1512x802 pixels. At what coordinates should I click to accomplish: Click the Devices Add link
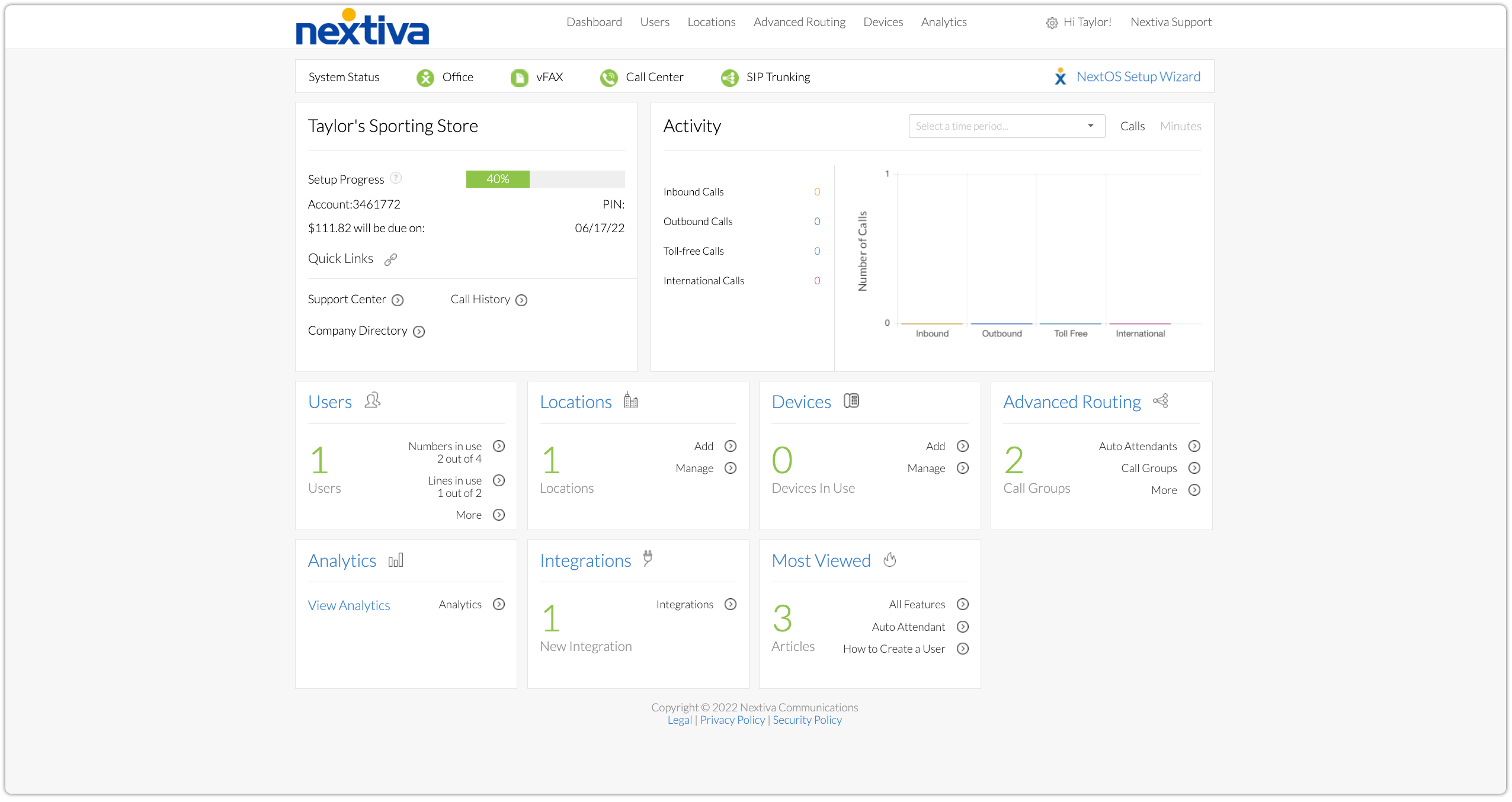(x=936, y=446)
